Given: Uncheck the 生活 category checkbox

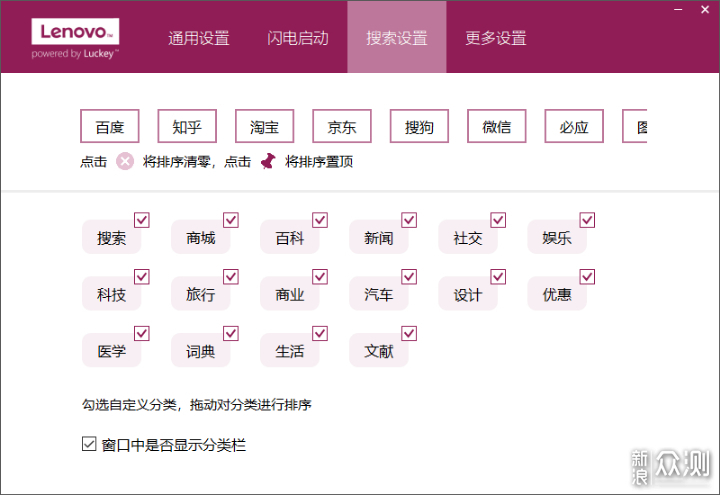Looking at the screenshot, I should pyautogui.click(x=320, y=333).
